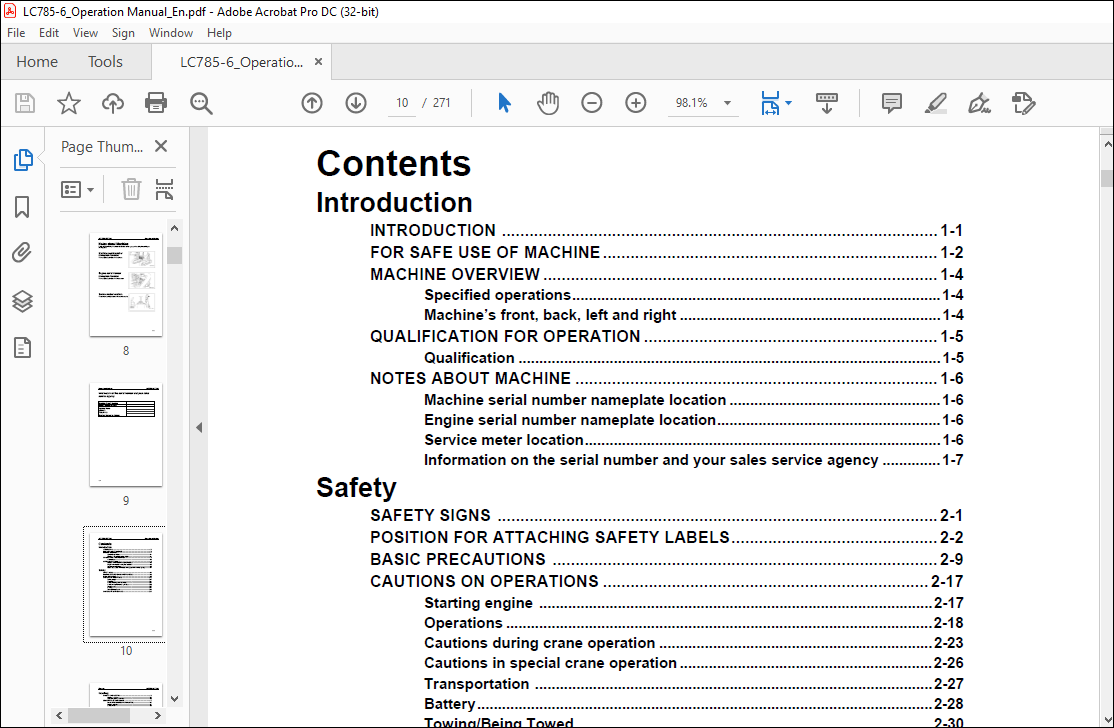Click the MACHINE OVERVIEW contents entry

click(666, 274)
